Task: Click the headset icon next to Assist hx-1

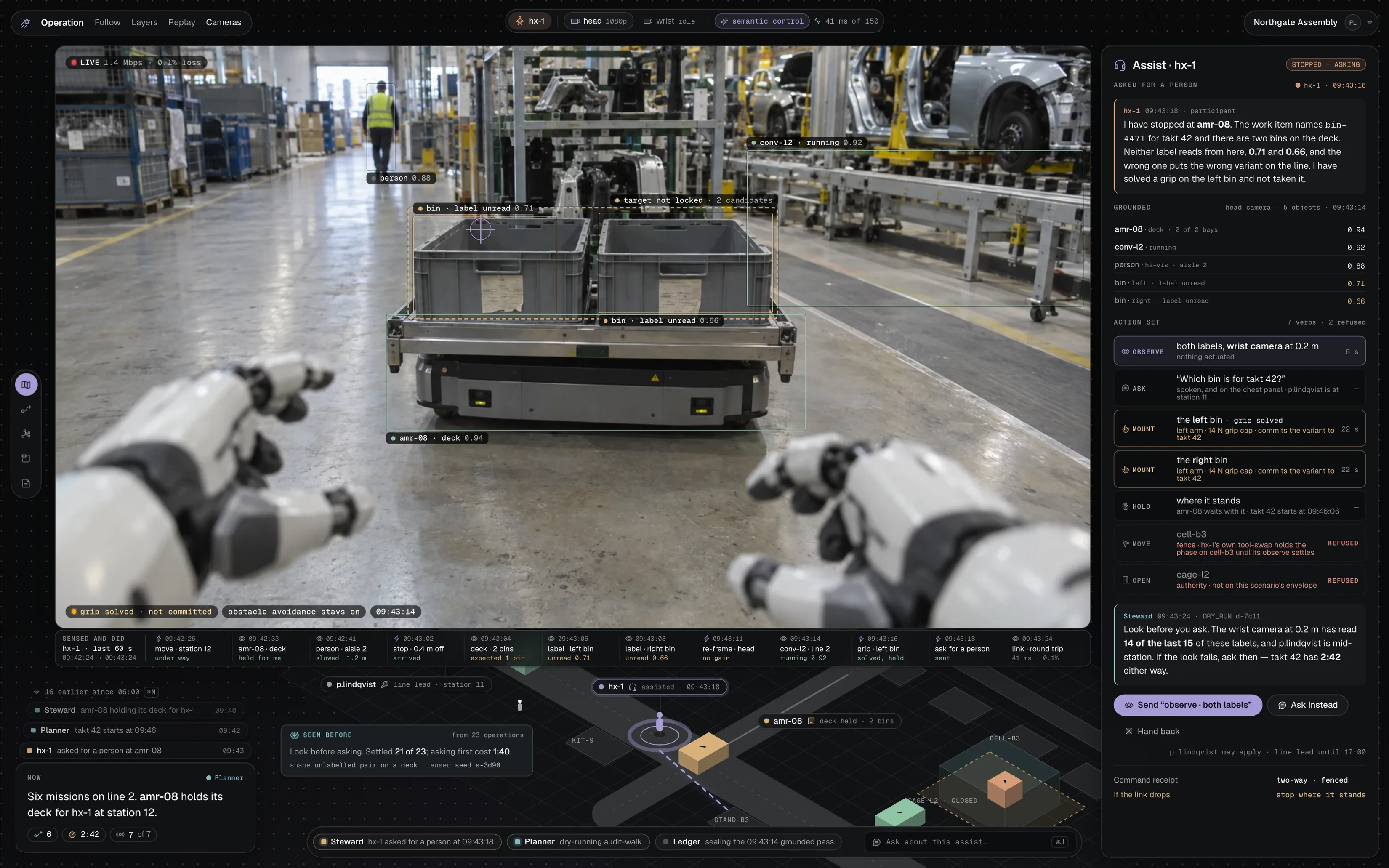Action: tap(1120, 65)
